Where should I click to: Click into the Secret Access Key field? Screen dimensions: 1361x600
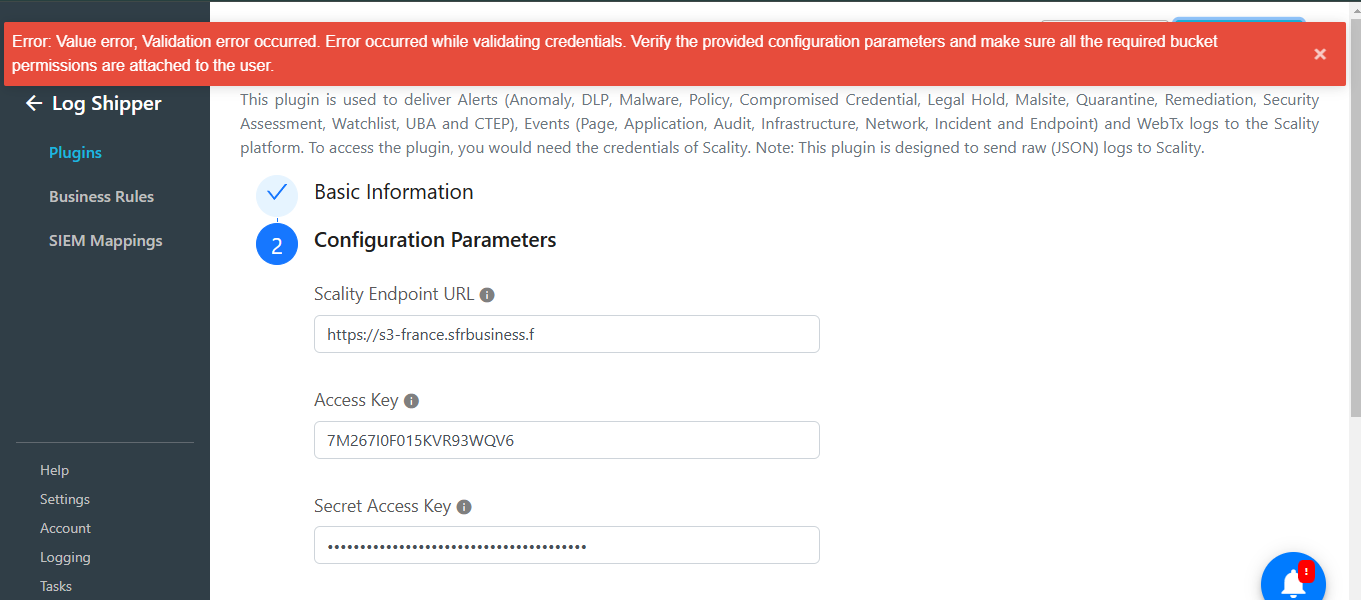click(567, 545)
